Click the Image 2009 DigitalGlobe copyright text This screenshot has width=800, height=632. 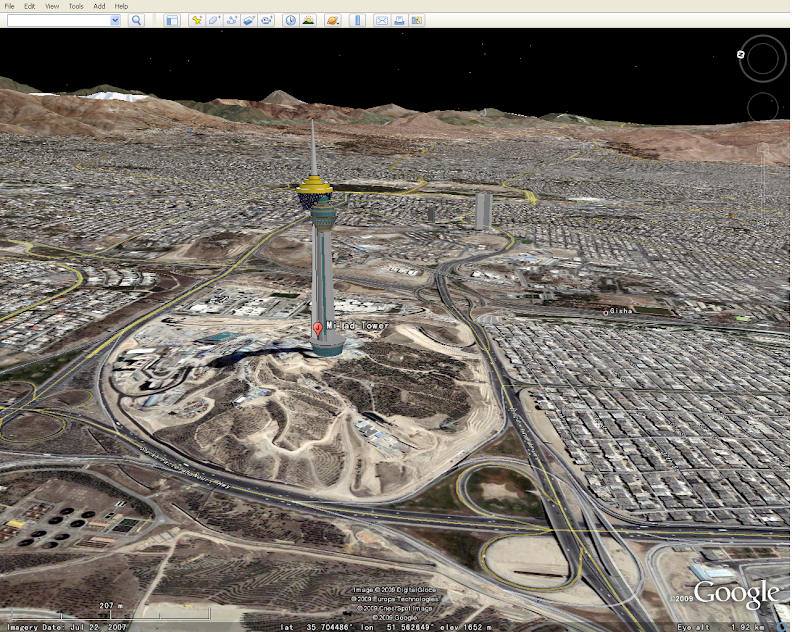click(x=394, y=590)
